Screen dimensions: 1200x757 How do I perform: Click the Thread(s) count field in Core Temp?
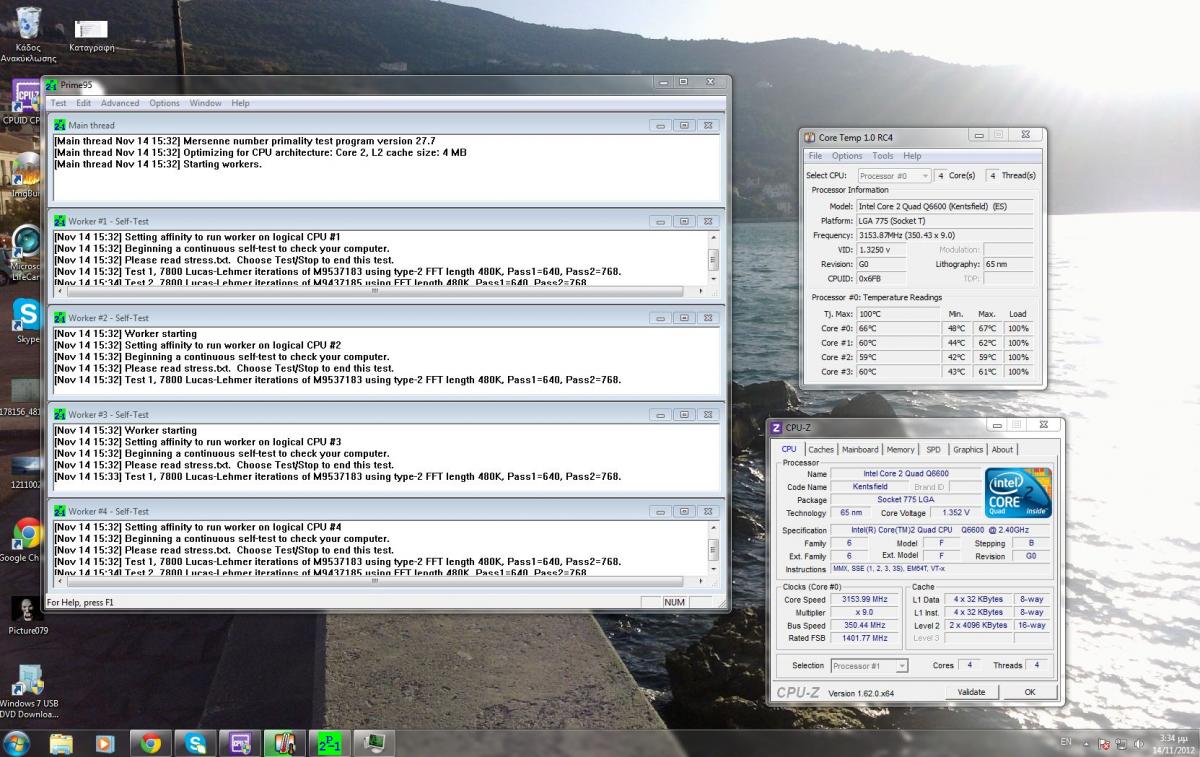pos(992,175)
